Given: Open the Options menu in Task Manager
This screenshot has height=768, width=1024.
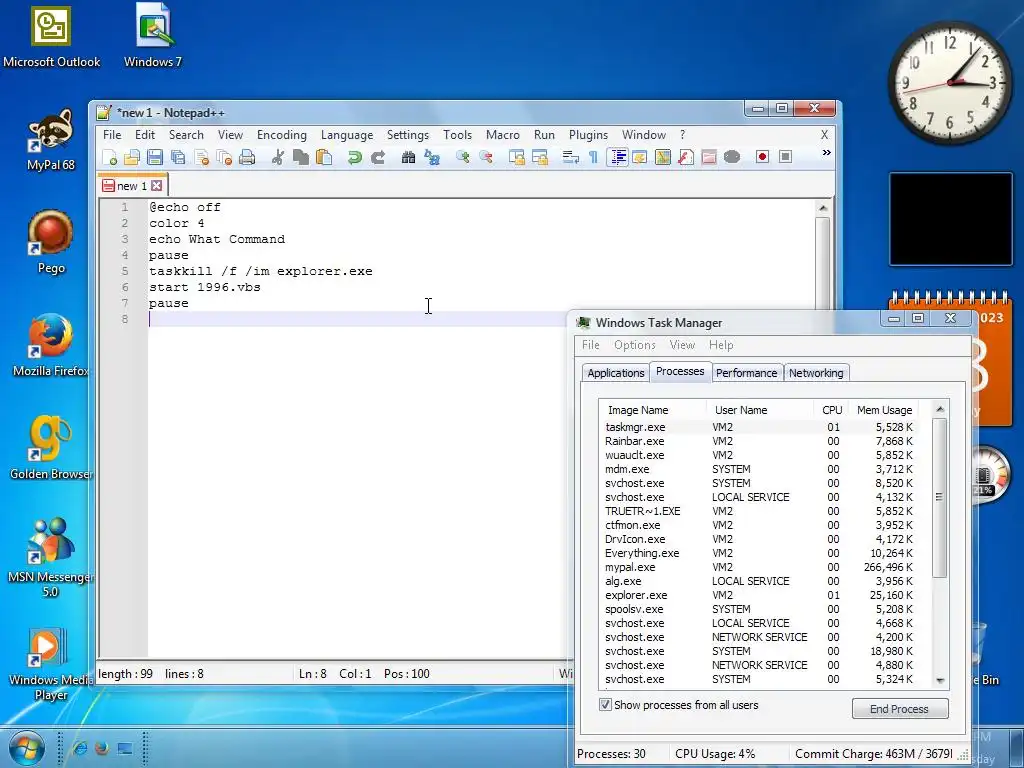Looking at the screenshot, I should click(634, 345).
